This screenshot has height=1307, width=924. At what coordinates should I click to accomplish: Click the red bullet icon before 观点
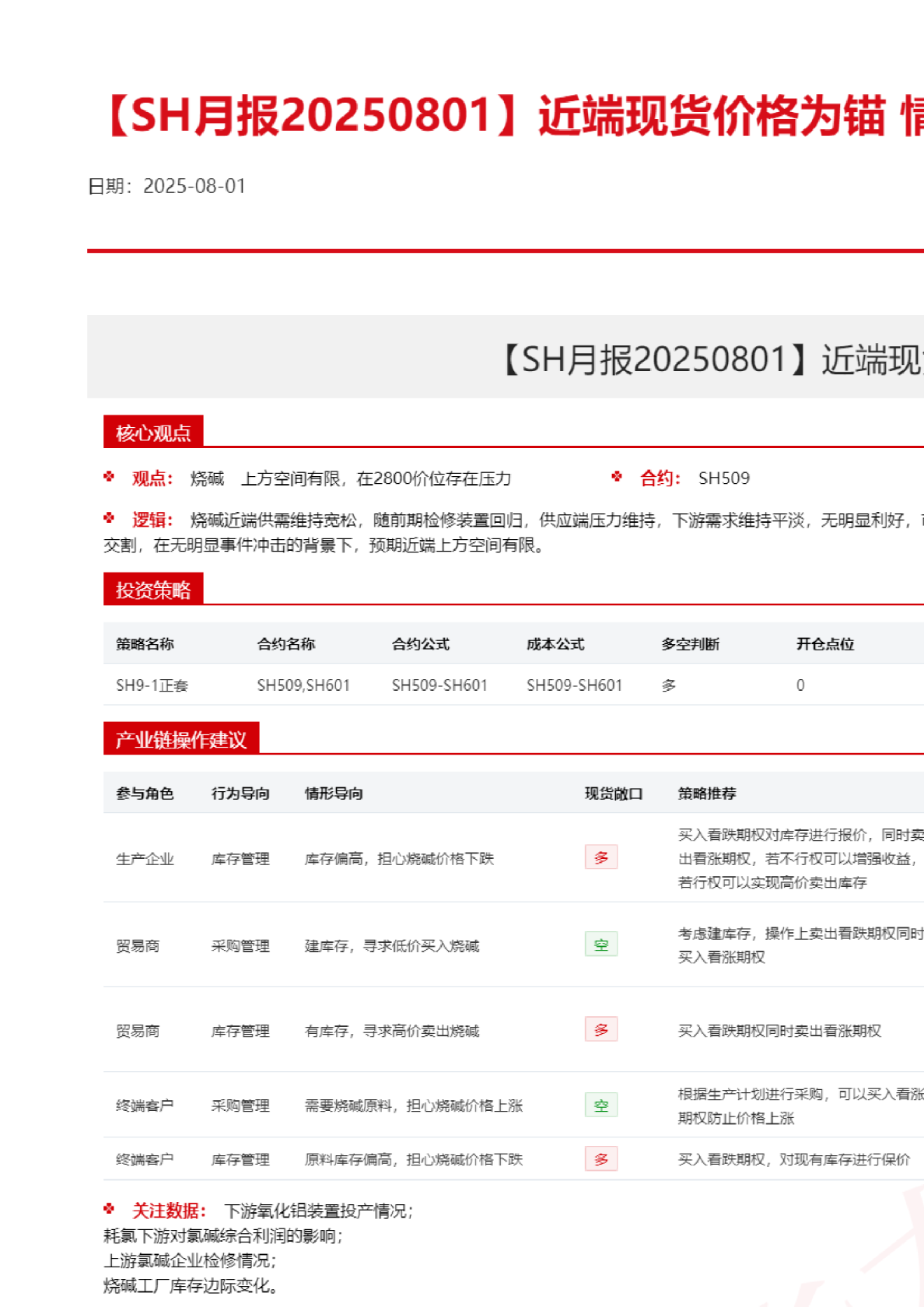pos(109,477)
